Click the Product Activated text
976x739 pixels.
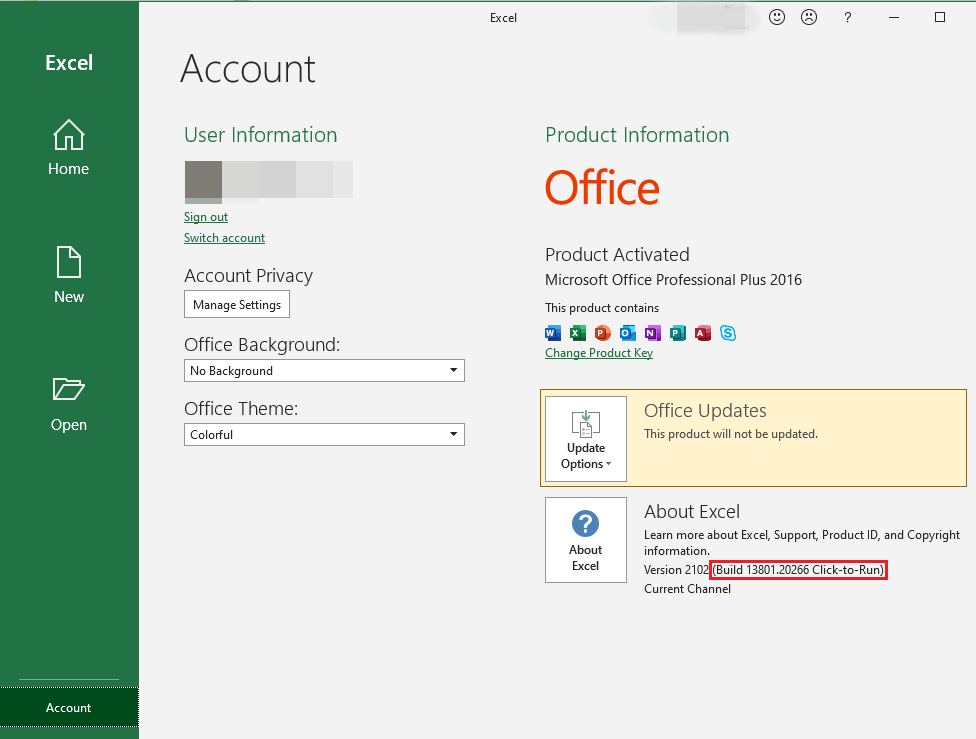[617, 254]
